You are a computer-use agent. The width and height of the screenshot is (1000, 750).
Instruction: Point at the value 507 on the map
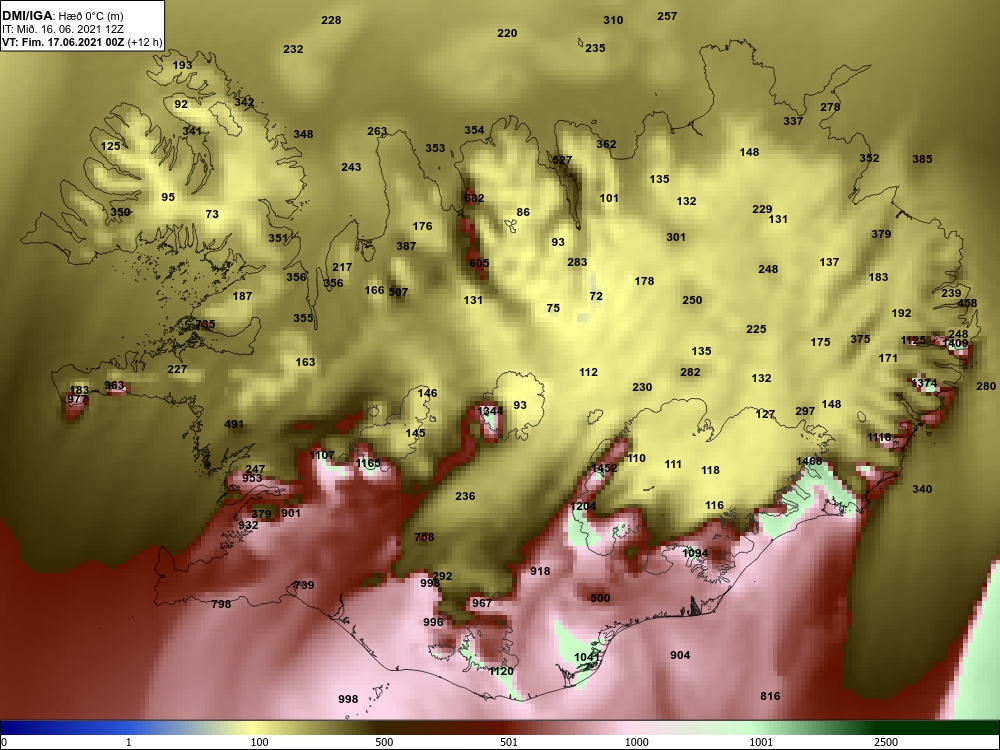(x=398, y=292)
